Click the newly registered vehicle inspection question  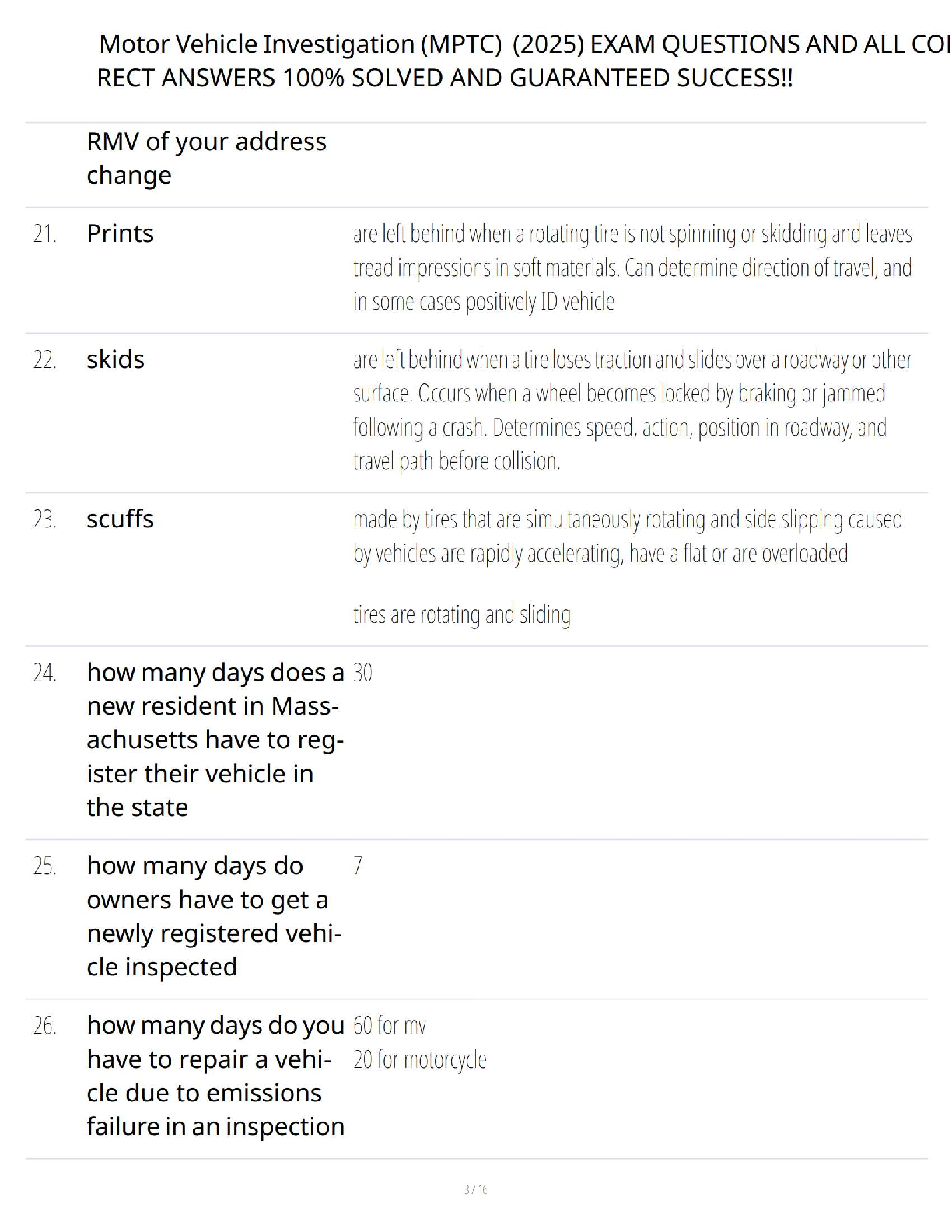pyautogui.click(x=214, y=916)
